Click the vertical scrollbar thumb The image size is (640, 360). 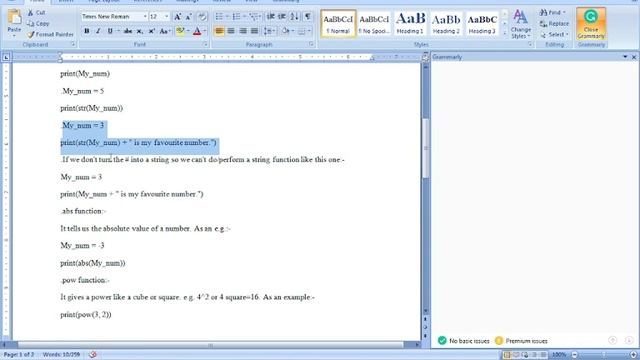426,148
